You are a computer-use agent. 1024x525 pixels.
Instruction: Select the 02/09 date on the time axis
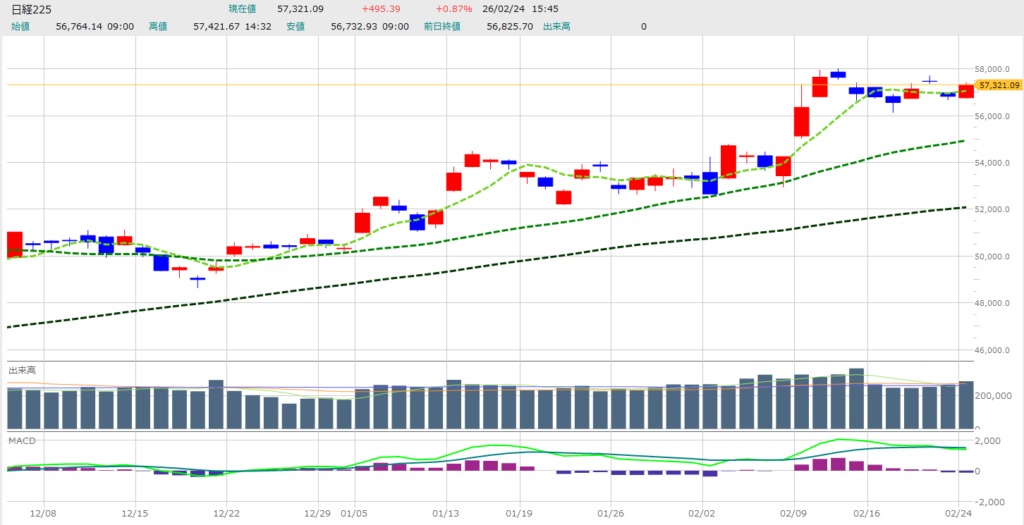tap(793, 512)
